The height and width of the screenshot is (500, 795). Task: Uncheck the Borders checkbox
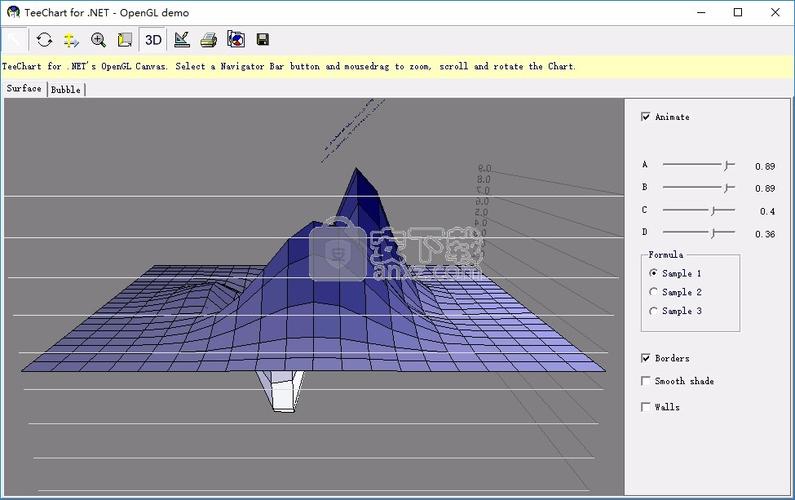tap(645, 358)
